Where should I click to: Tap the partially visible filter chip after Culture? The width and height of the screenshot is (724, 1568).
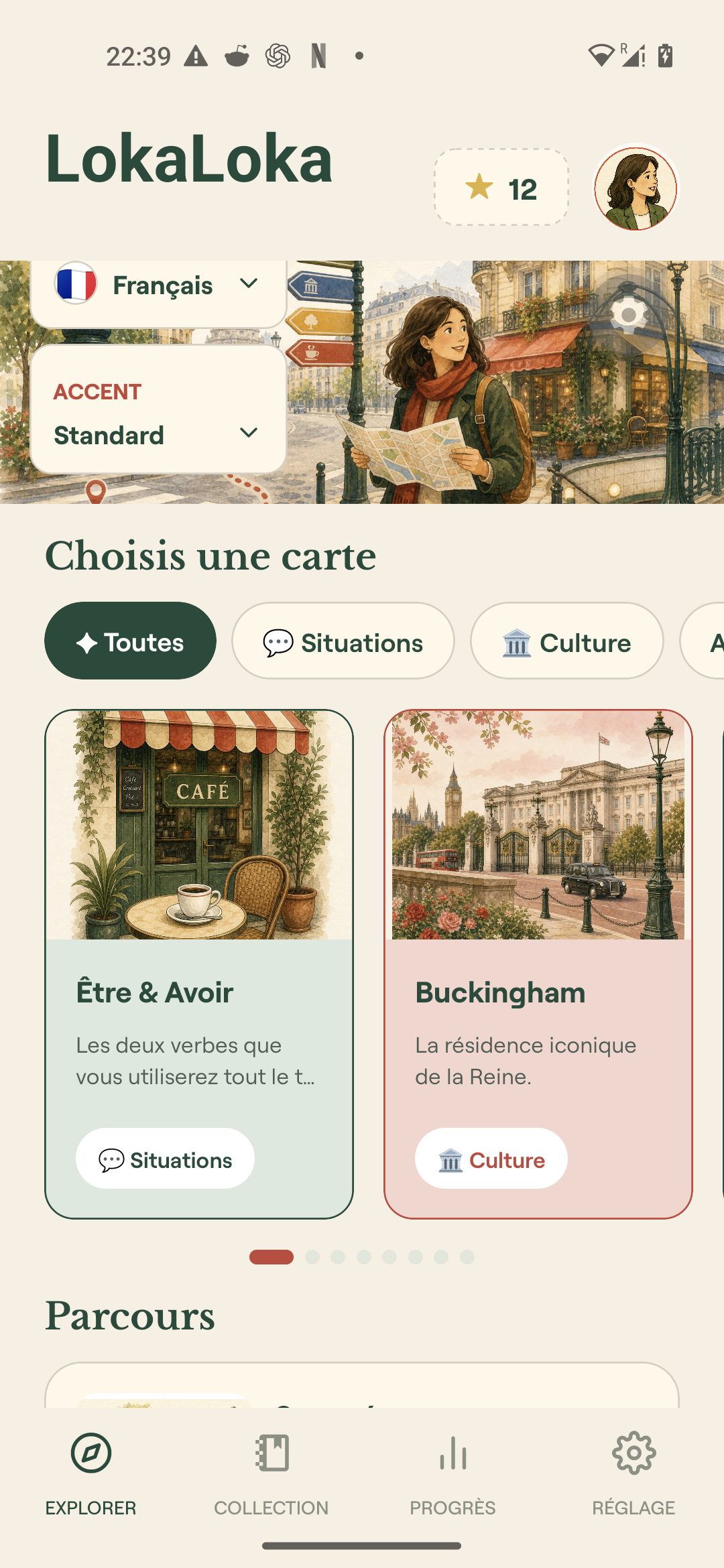point(703,641)
